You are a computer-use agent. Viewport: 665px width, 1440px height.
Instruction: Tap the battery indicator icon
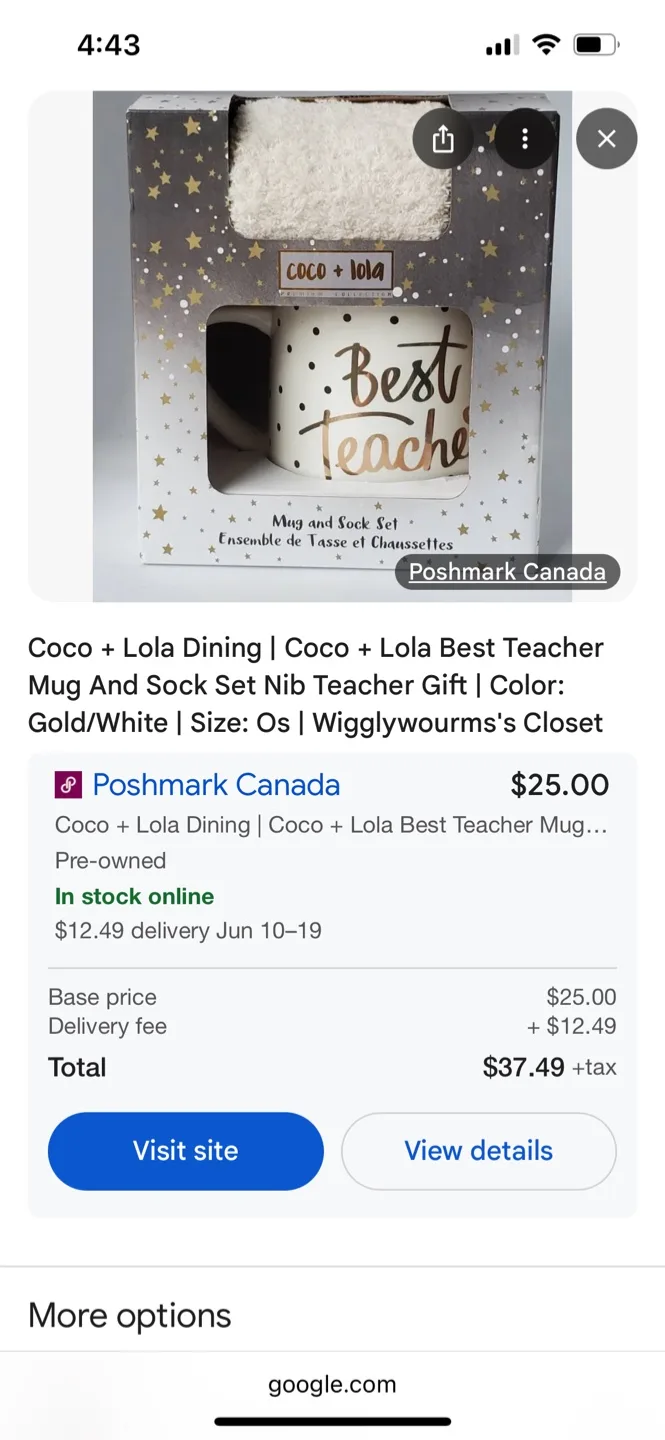click(x=595, y=44)
